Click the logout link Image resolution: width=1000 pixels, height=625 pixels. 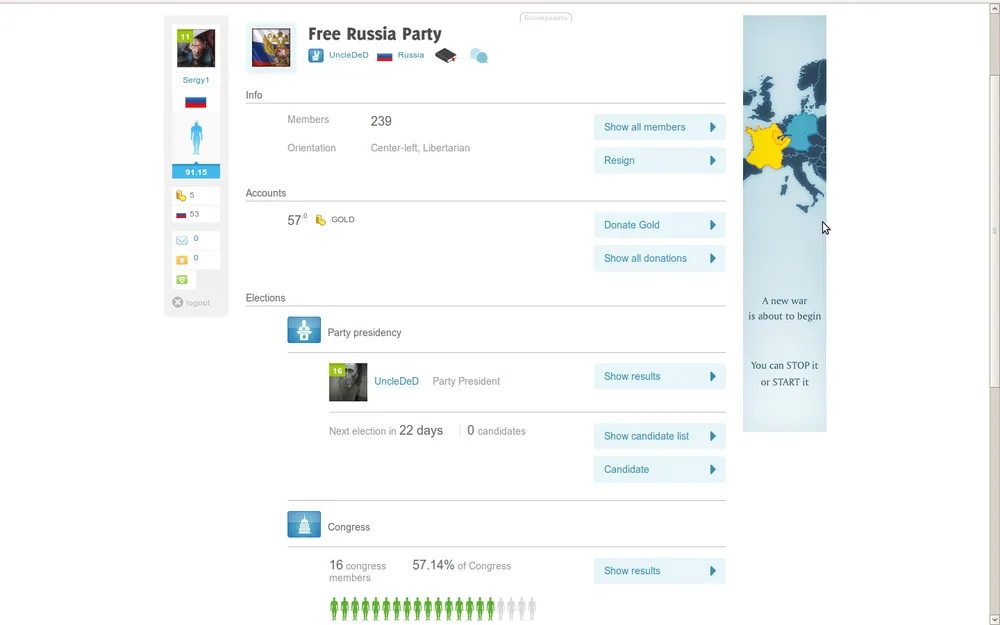coord(198,303)
